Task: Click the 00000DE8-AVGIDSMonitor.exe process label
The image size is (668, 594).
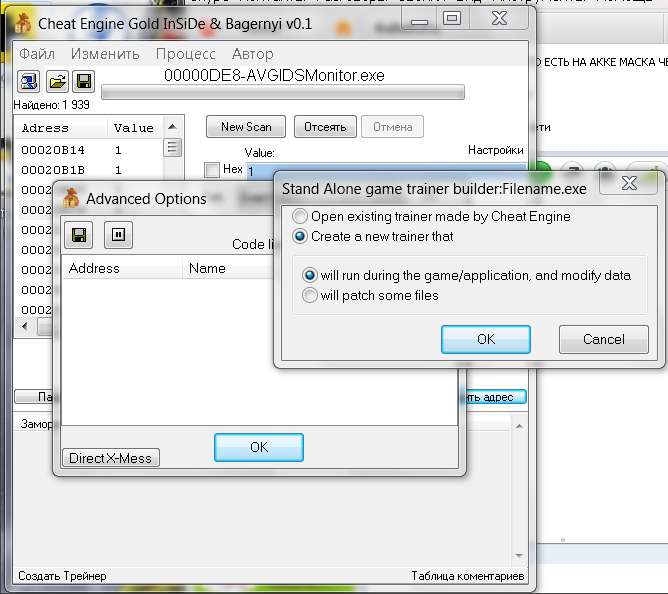Action: coord(274,75)
